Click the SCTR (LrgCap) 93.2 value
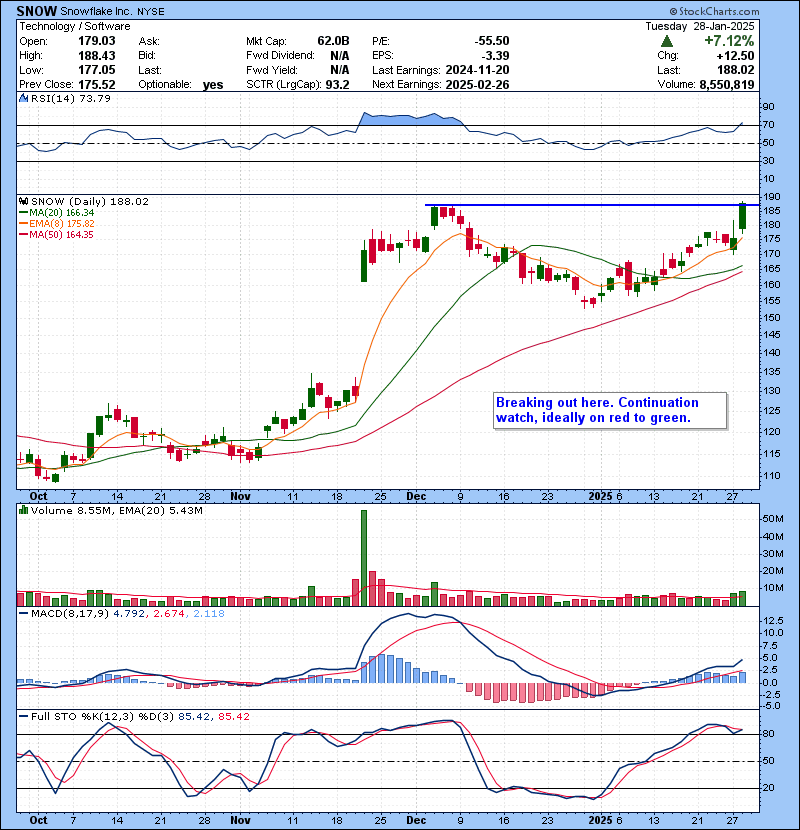 coord(337,85)
